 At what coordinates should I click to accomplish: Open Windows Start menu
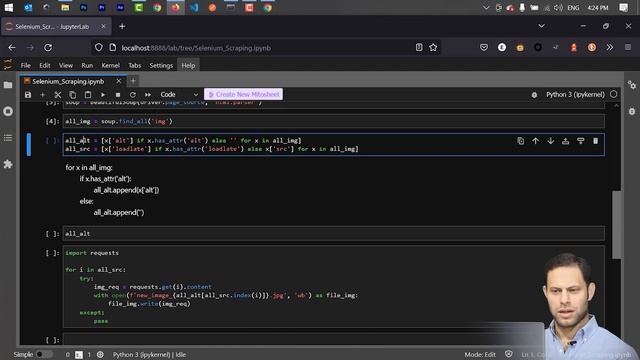pyautogui.click(x=9, y=7)
